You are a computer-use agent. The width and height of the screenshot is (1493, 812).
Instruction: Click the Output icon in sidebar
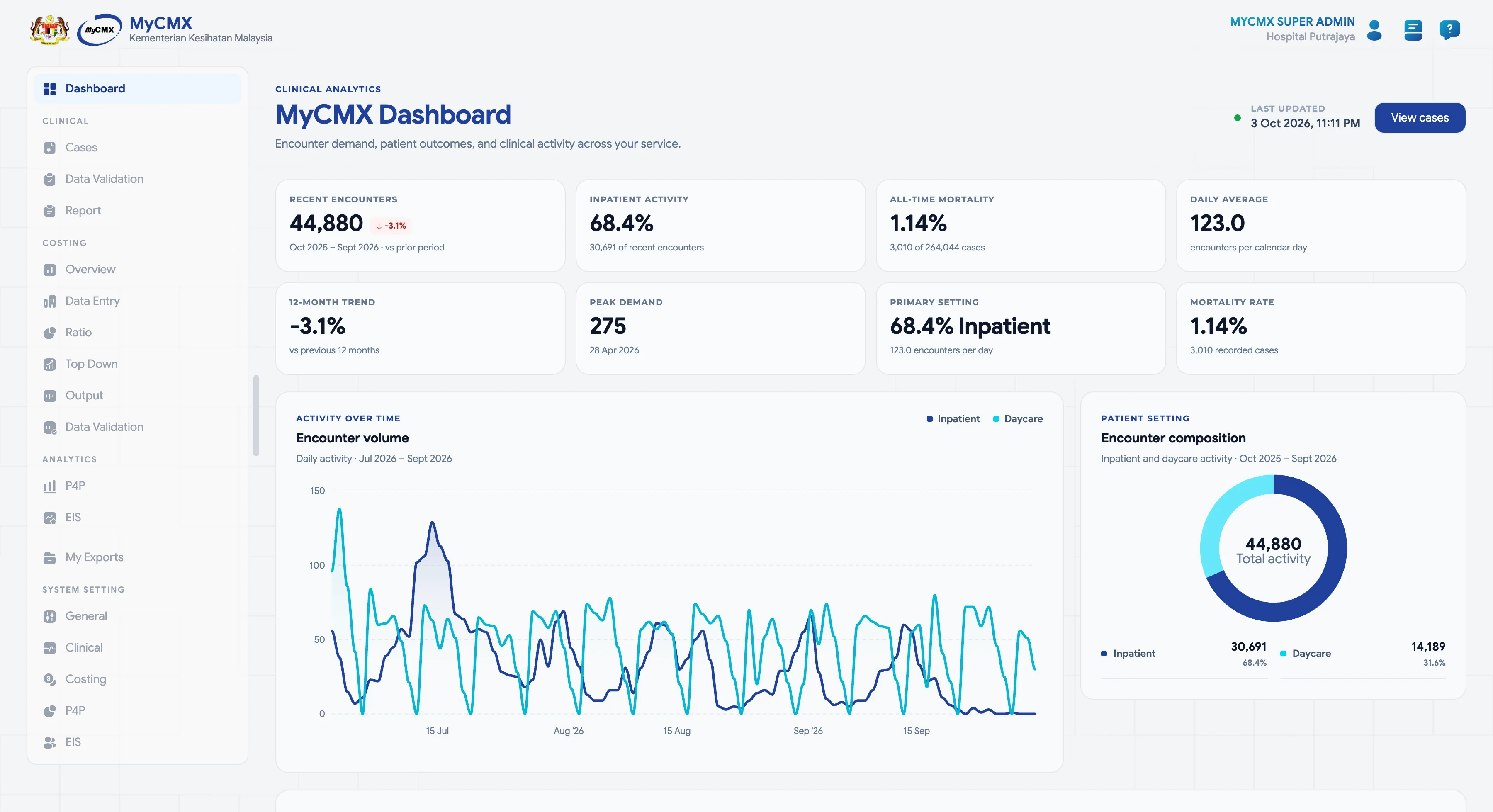50,396
